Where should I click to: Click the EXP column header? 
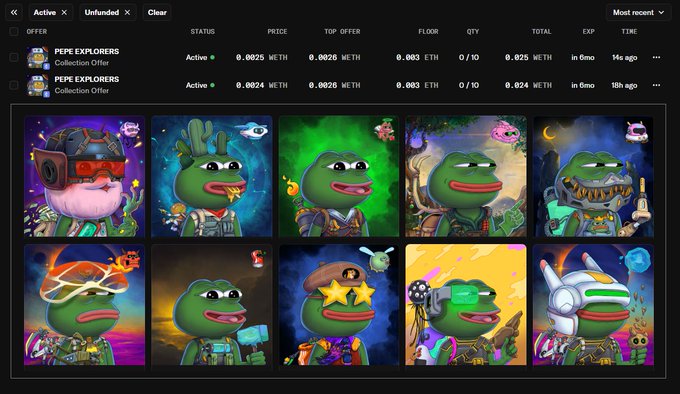[588, 32]
